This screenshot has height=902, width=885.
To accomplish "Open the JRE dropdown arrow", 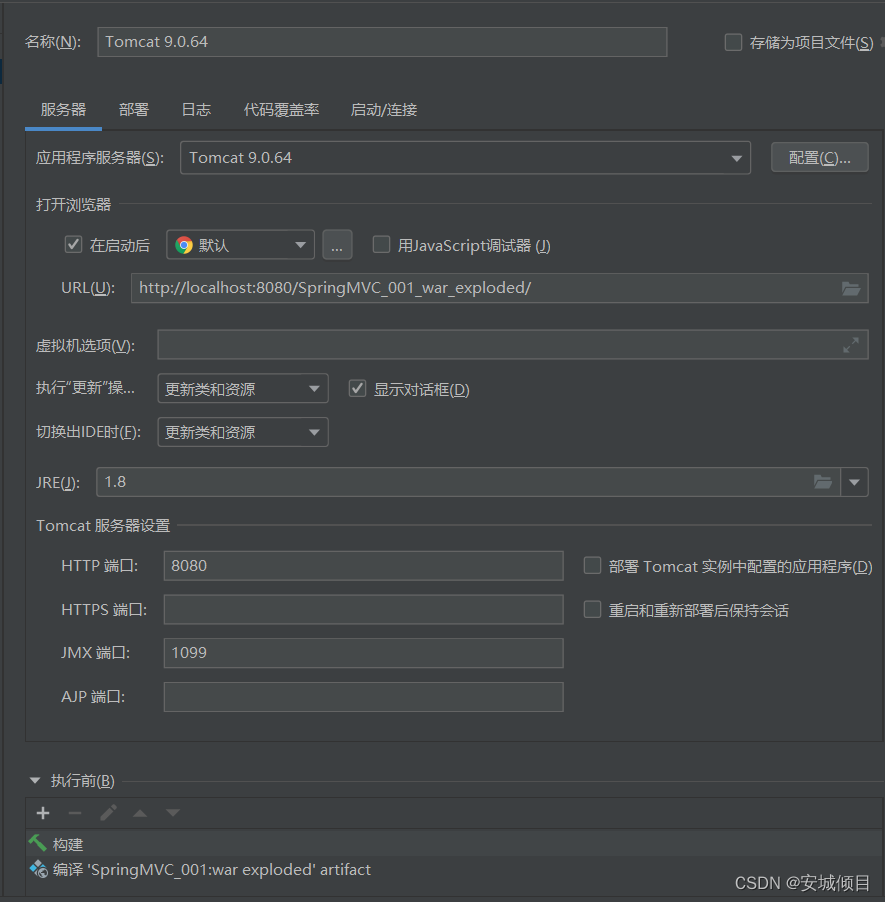I will (855, 482).
